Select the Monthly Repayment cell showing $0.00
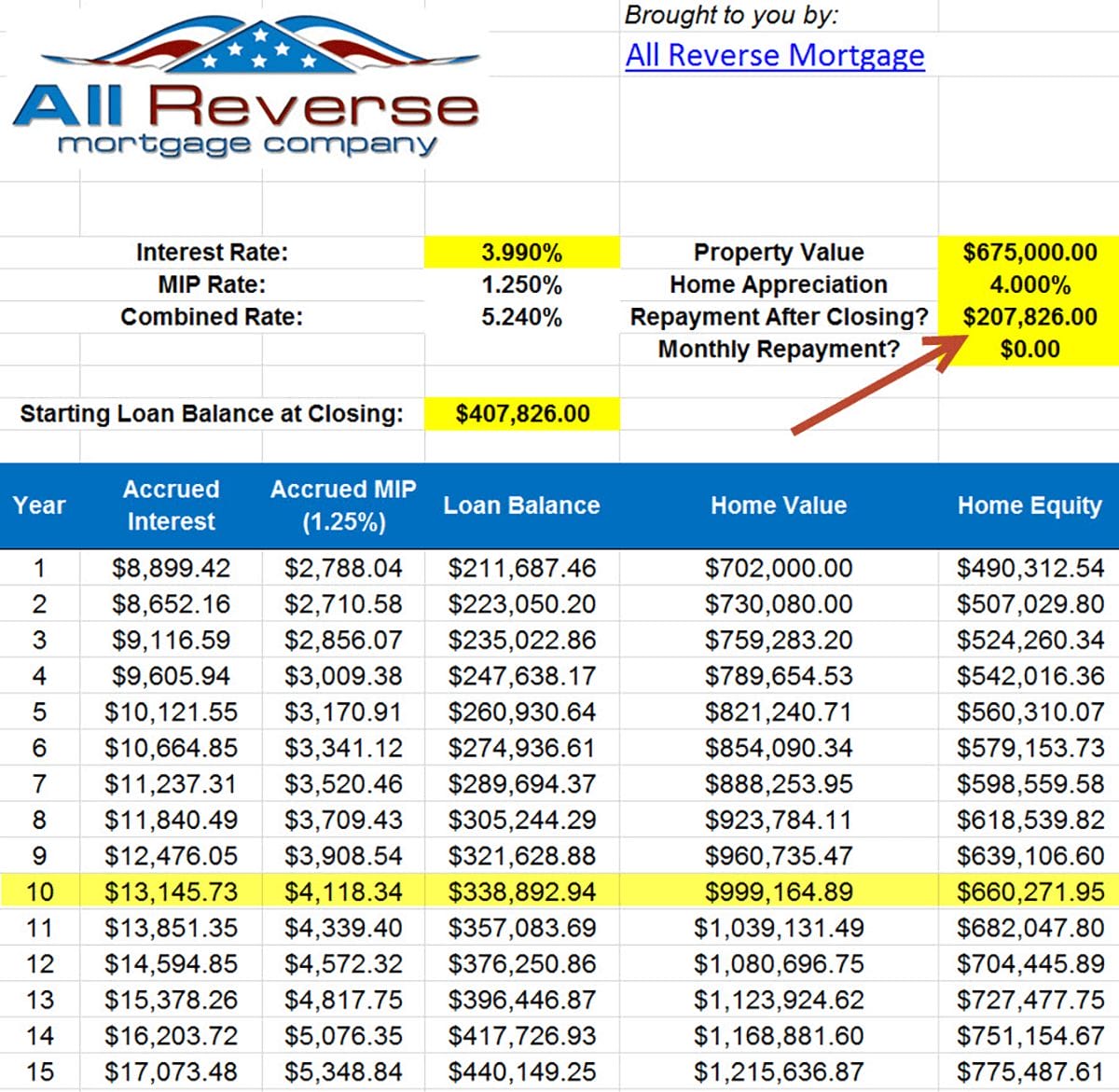Screen dimensions: 1119x1092 pyautogui.click(x=1030, y=350)
